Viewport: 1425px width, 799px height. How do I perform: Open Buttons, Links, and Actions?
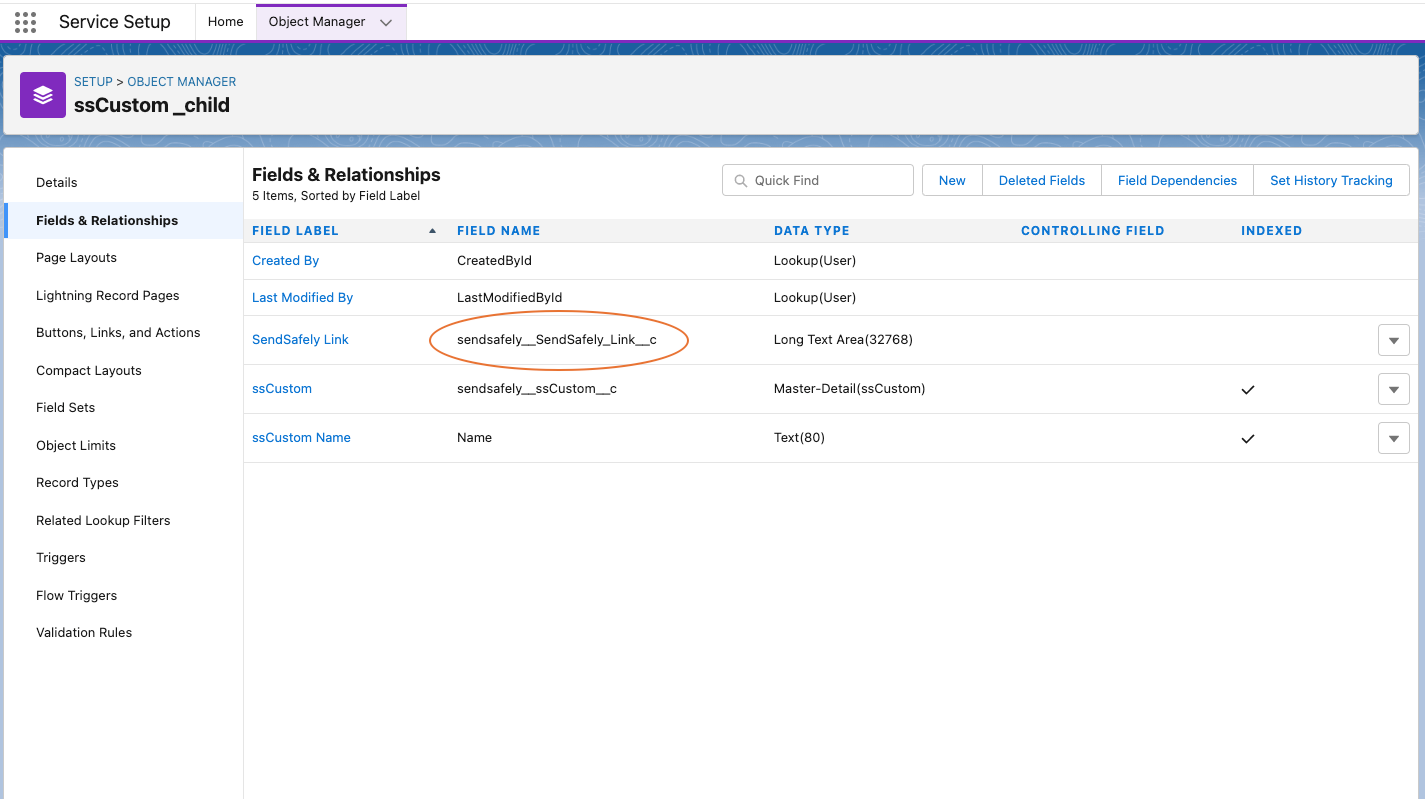[x=118, y=333]
